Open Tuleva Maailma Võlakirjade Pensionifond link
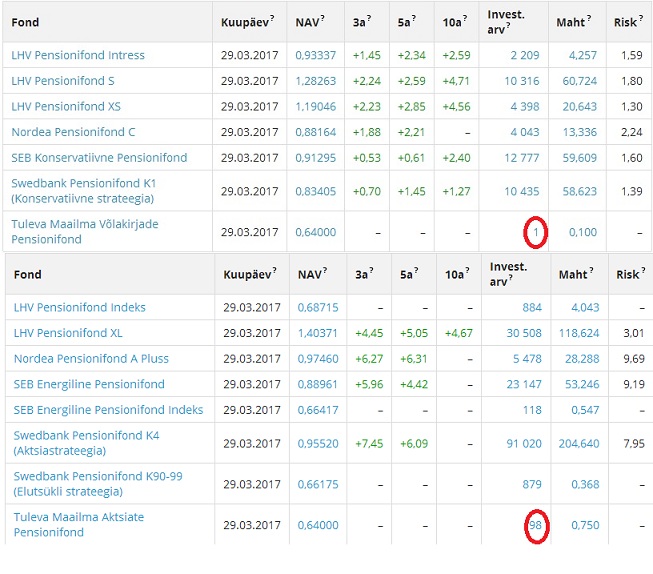Viewport: 653px width, 574px height. click(x=85, y=232)
